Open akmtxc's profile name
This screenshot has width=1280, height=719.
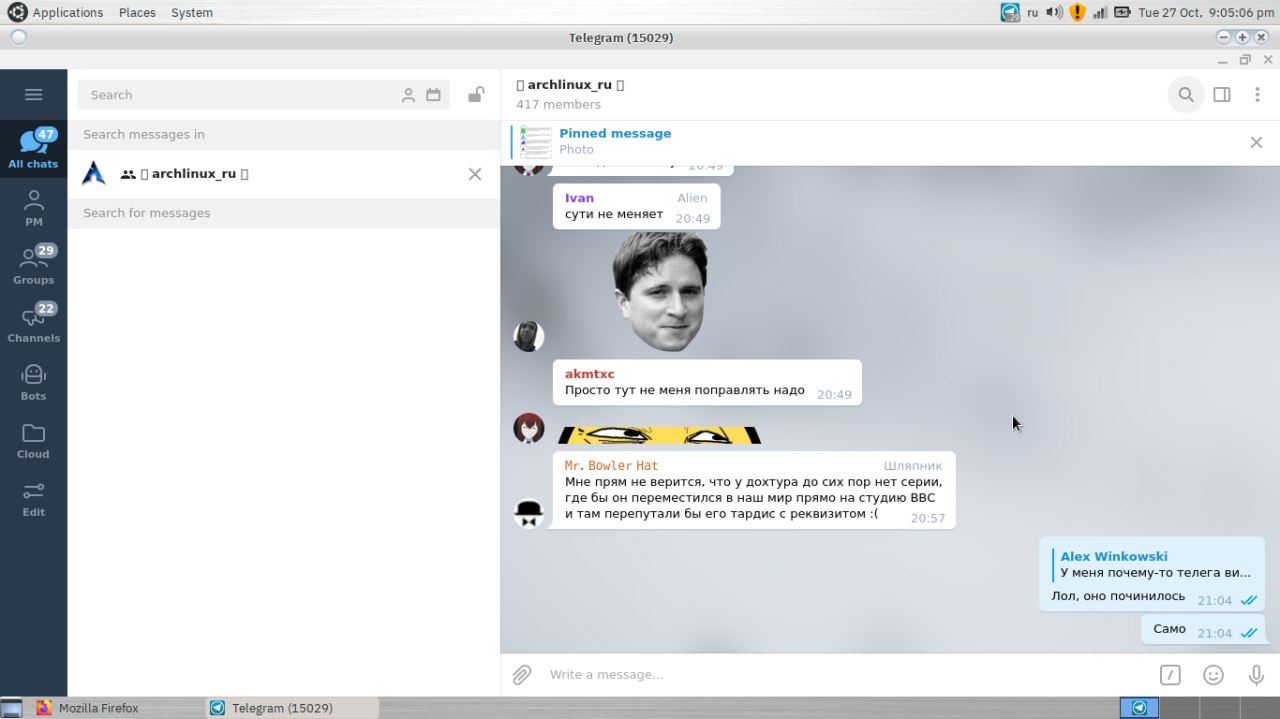coord(590,374)
